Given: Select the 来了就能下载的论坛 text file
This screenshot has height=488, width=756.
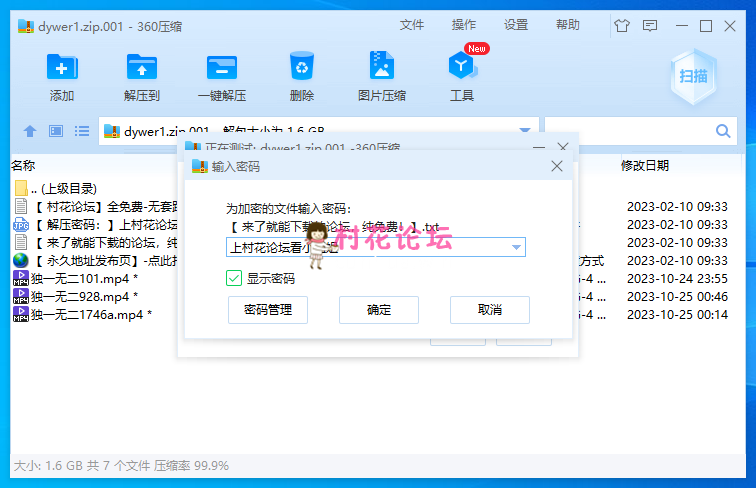Looking at the screenshot, I should [95, 243].
